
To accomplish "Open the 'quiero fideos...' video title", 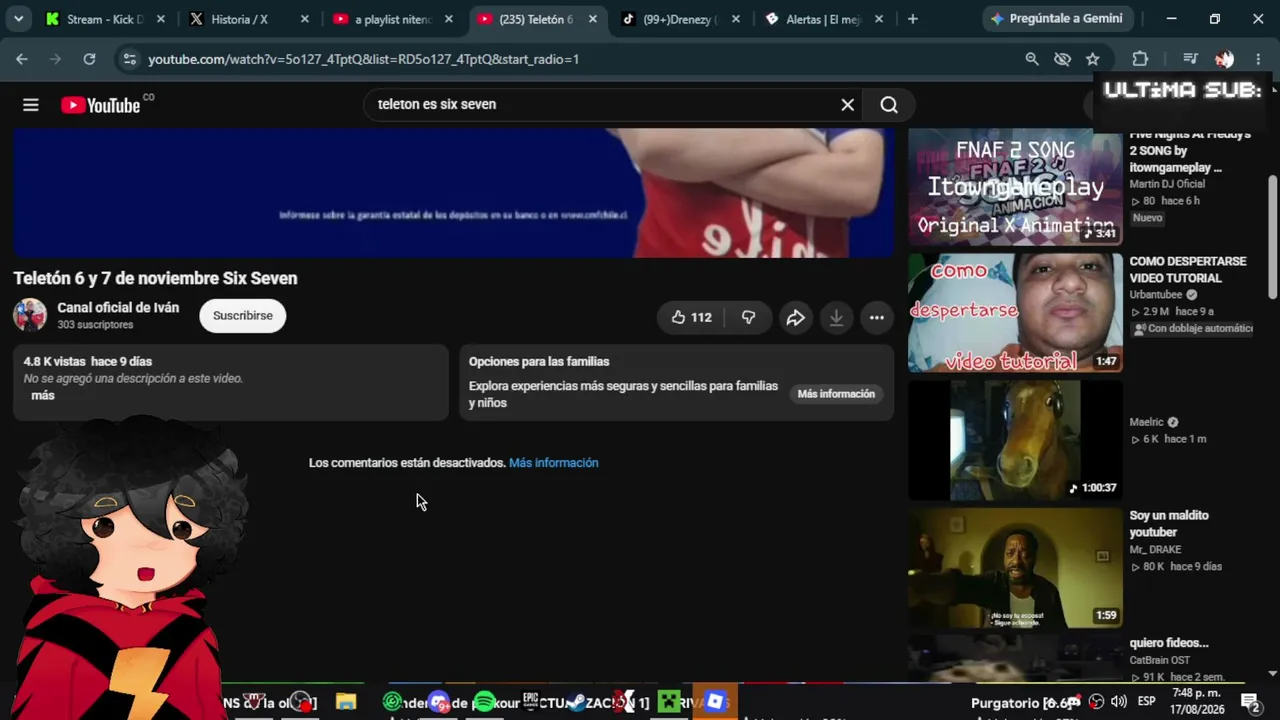I will point(1169,643).
